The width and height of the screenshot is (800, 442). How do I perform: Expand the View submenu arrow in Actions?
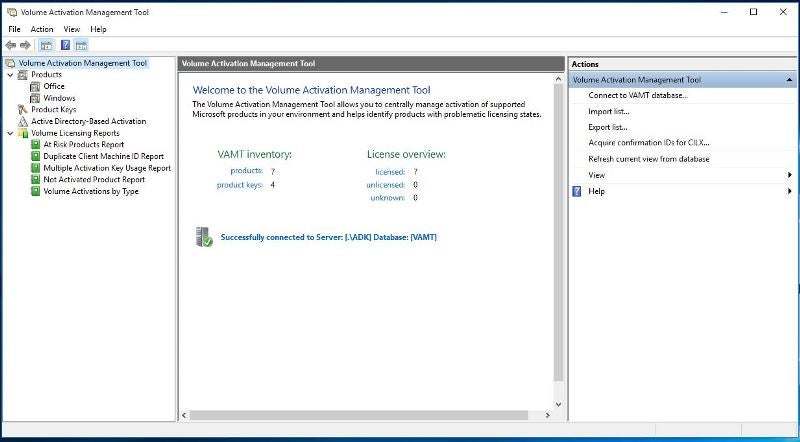pyautogui.click(x=790, y=175)
